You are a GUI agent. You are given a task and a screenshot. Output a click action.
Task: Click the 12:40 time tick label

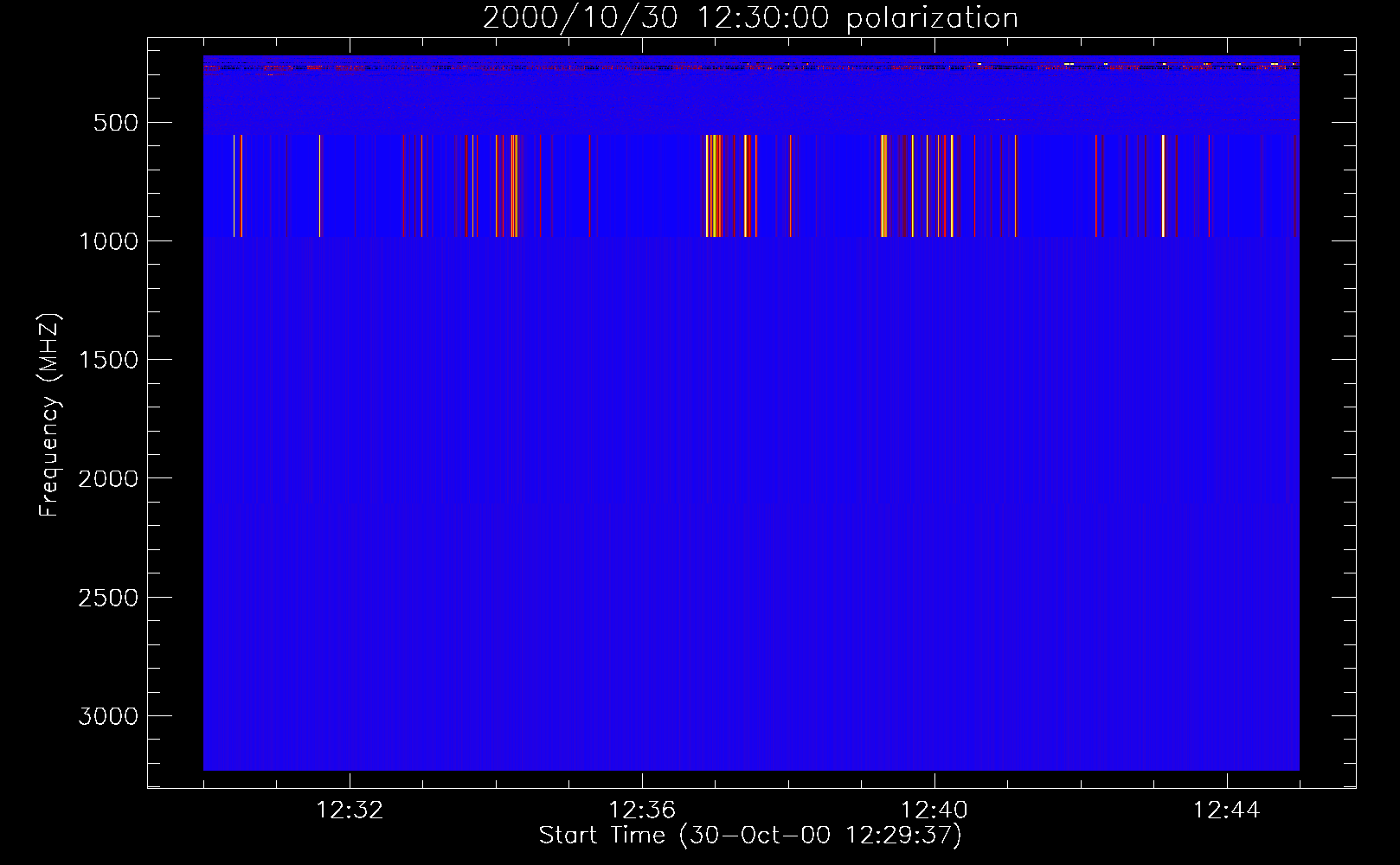[x=934, y=811]
